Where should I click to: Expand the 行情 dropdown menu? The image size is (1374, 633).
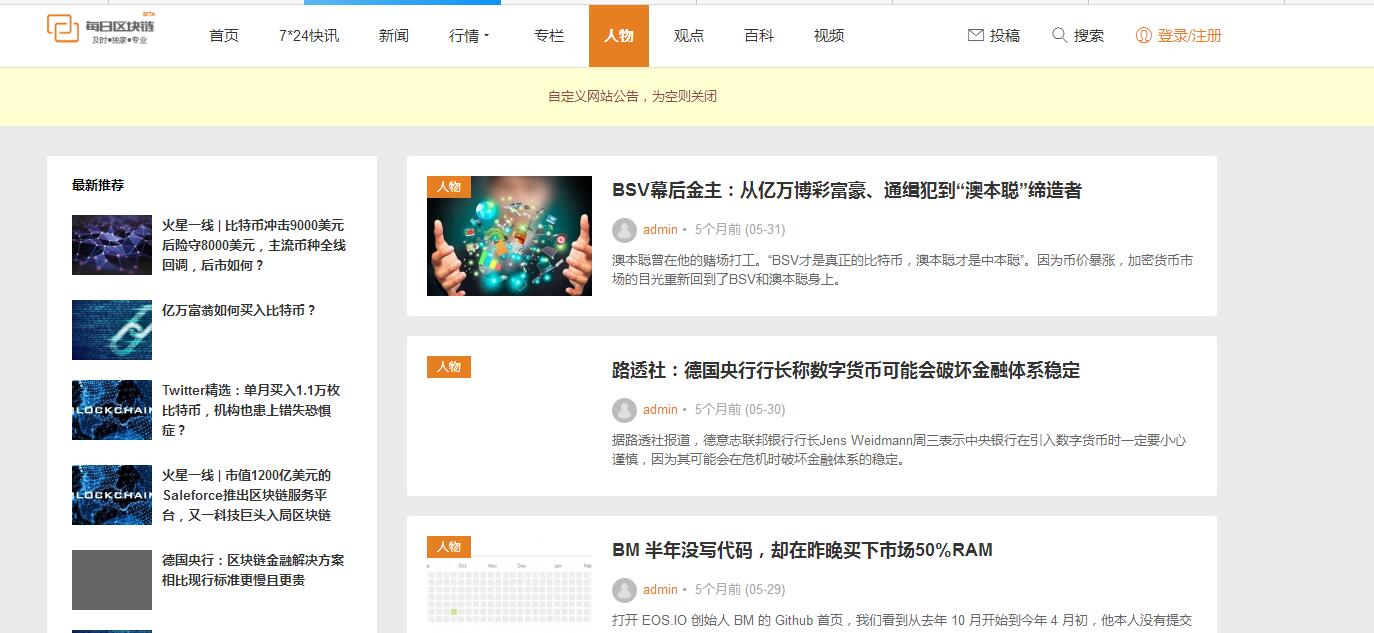coord(469,36)
